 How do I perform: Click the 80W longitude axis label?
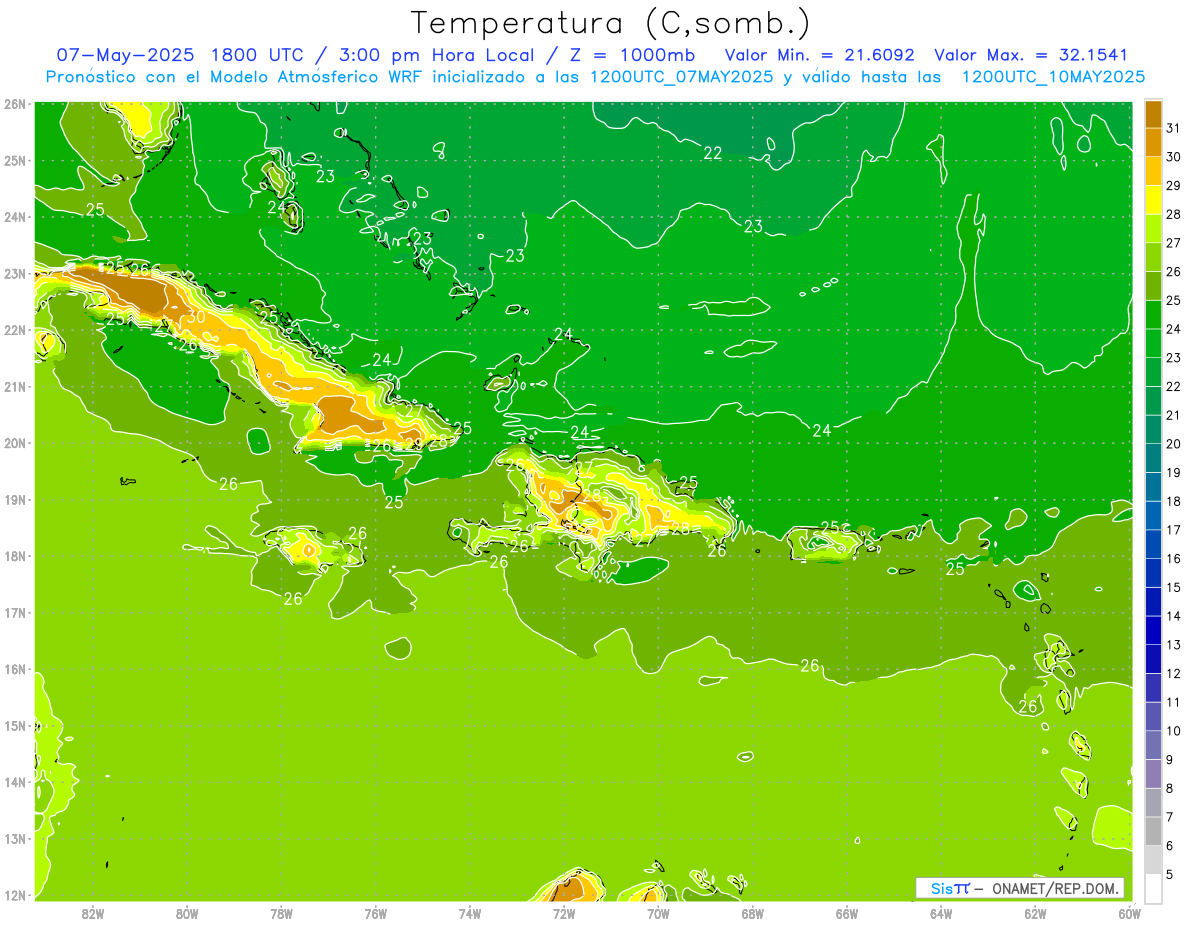[187, 912]
